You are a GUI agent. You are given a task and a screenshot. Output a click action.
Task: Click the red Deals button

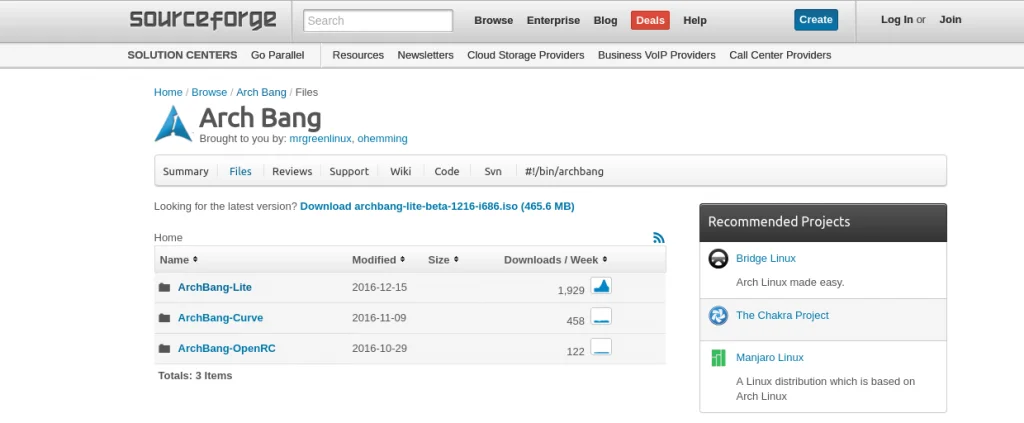pyautogui.click(x=650, y=20)
